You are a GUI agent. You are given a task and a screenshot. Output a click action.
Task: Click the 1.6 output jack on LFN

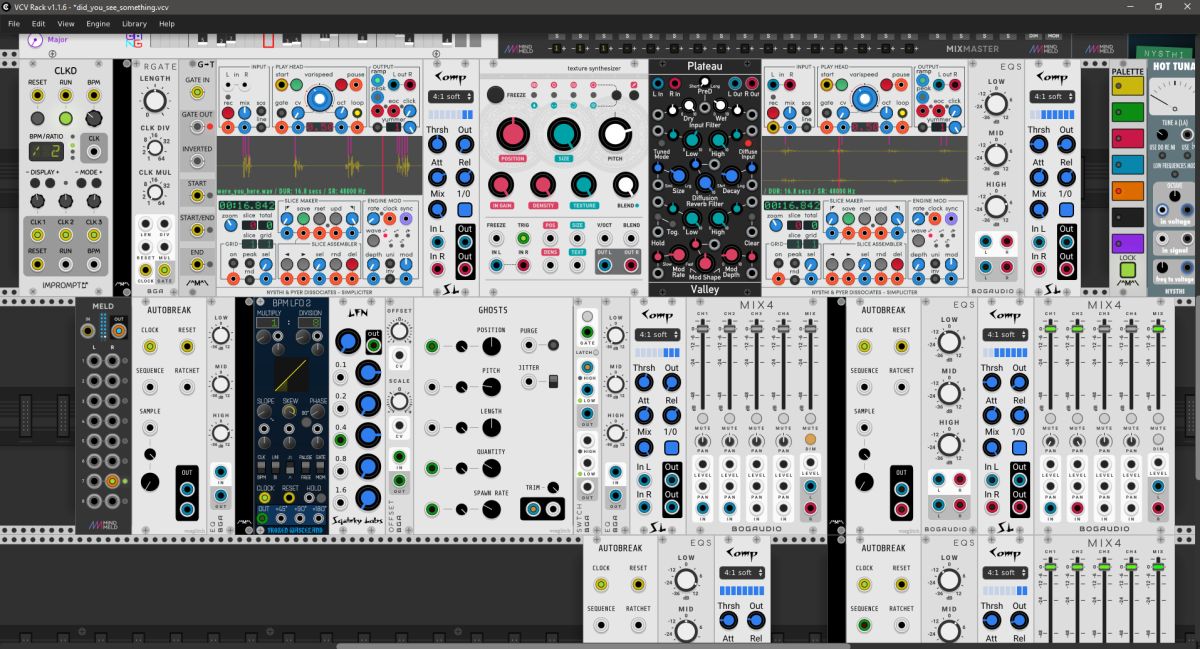340,502
